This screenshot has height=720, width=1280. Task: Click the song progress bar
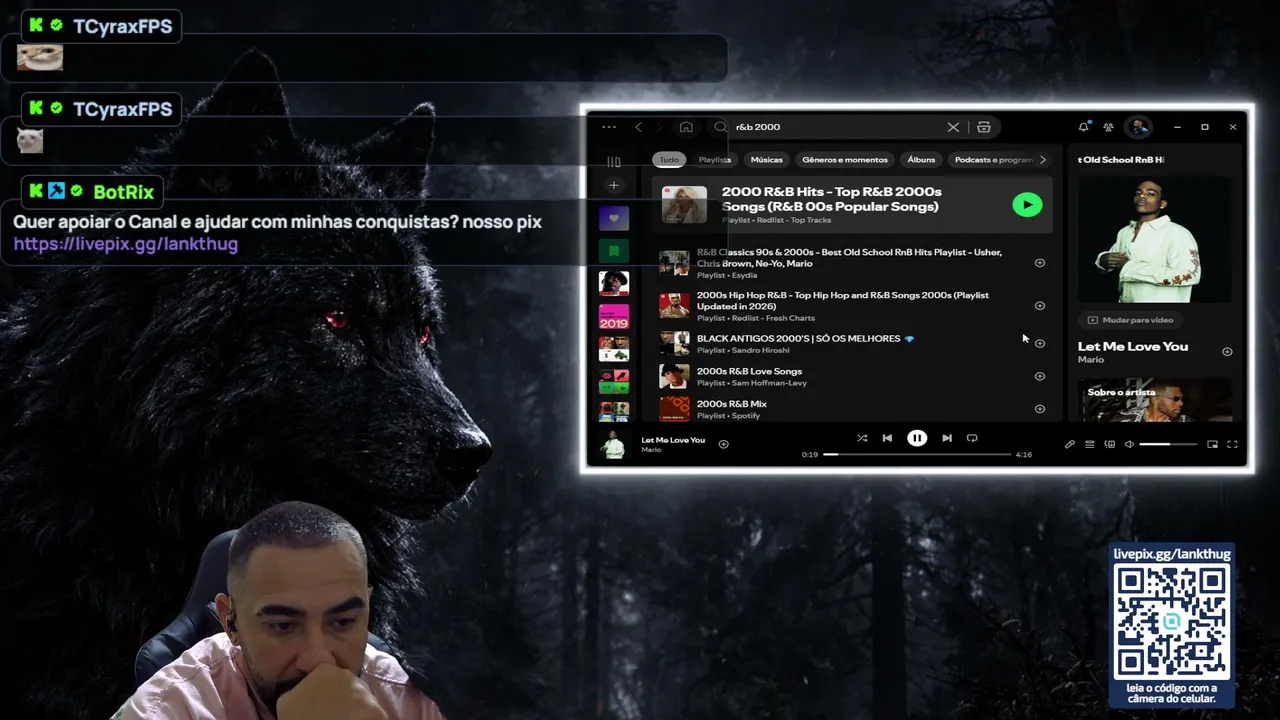[x=917, y=454]
